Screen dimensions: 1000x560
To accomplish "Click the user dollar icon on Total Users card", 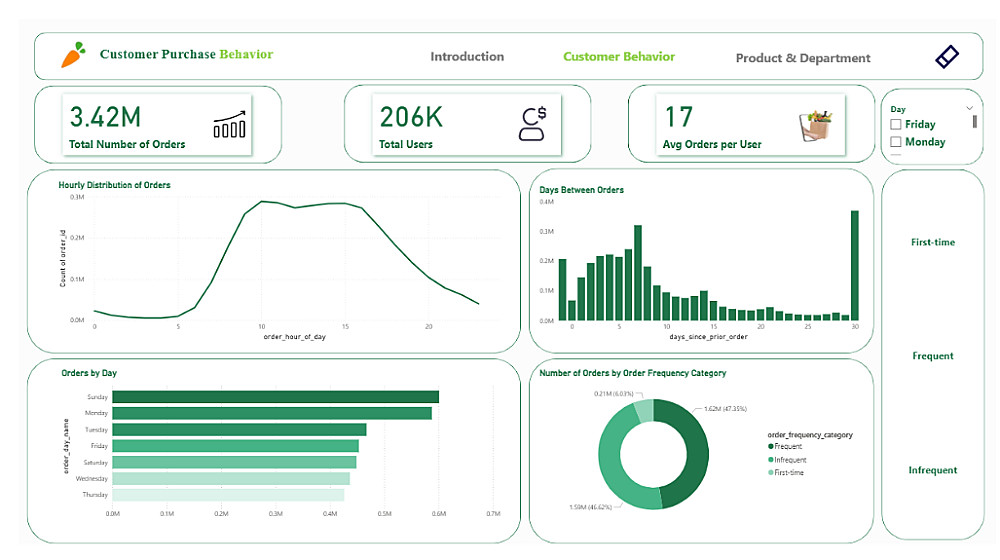I will click(533, 124).
